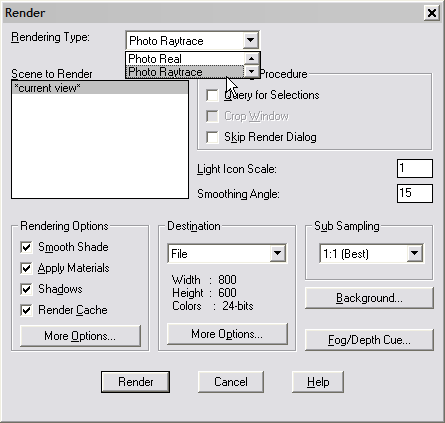The image size is (445, 423).
Task: Click the Light Icon Scale field
Action: coord(415,168)
